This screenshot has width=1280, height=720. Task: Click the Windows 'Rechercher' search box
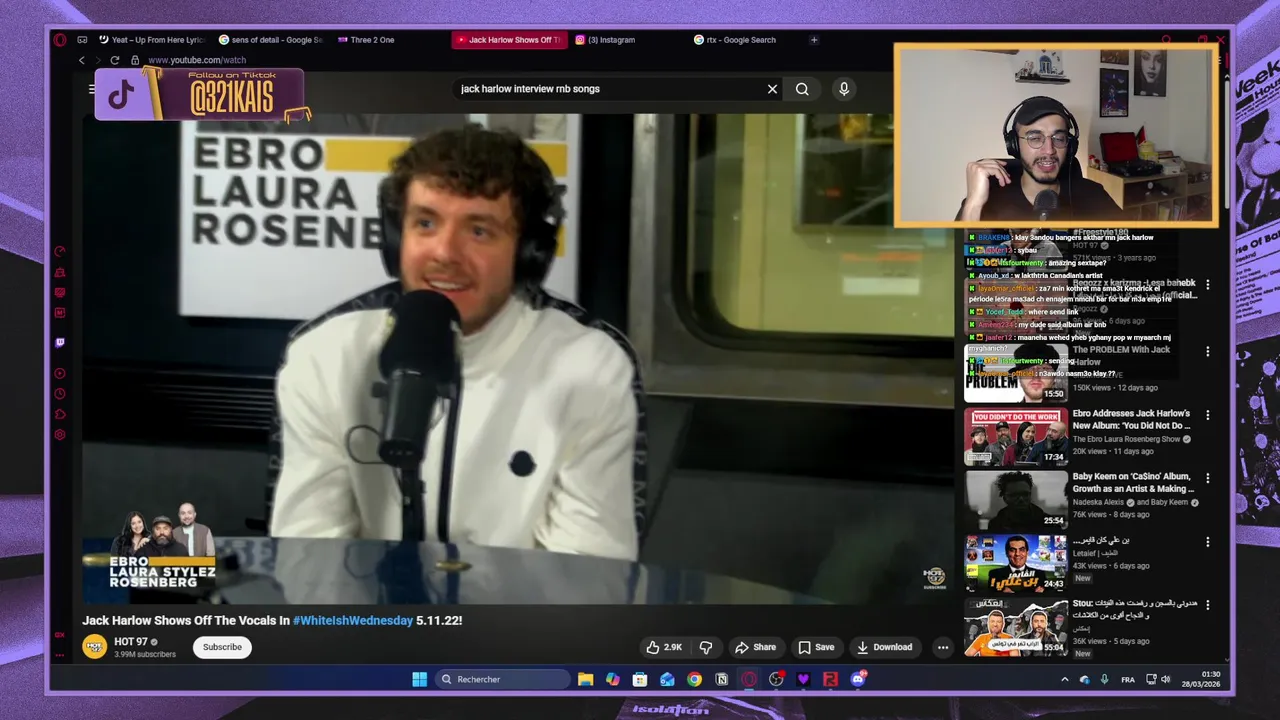[503, 679]
